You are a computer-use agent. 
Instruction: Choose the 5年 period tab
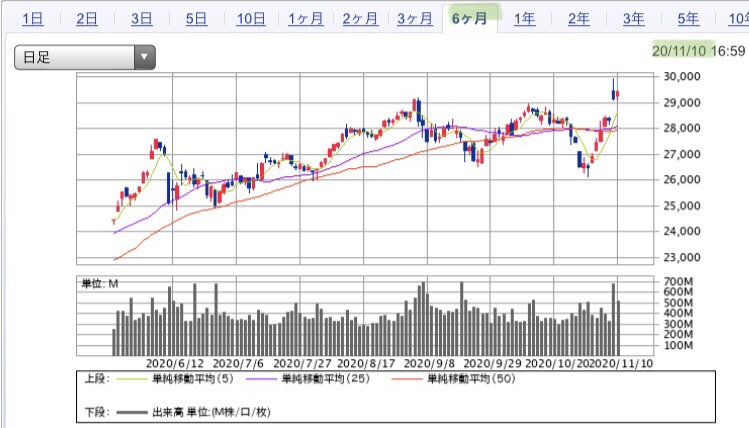(x=688, y=19)
